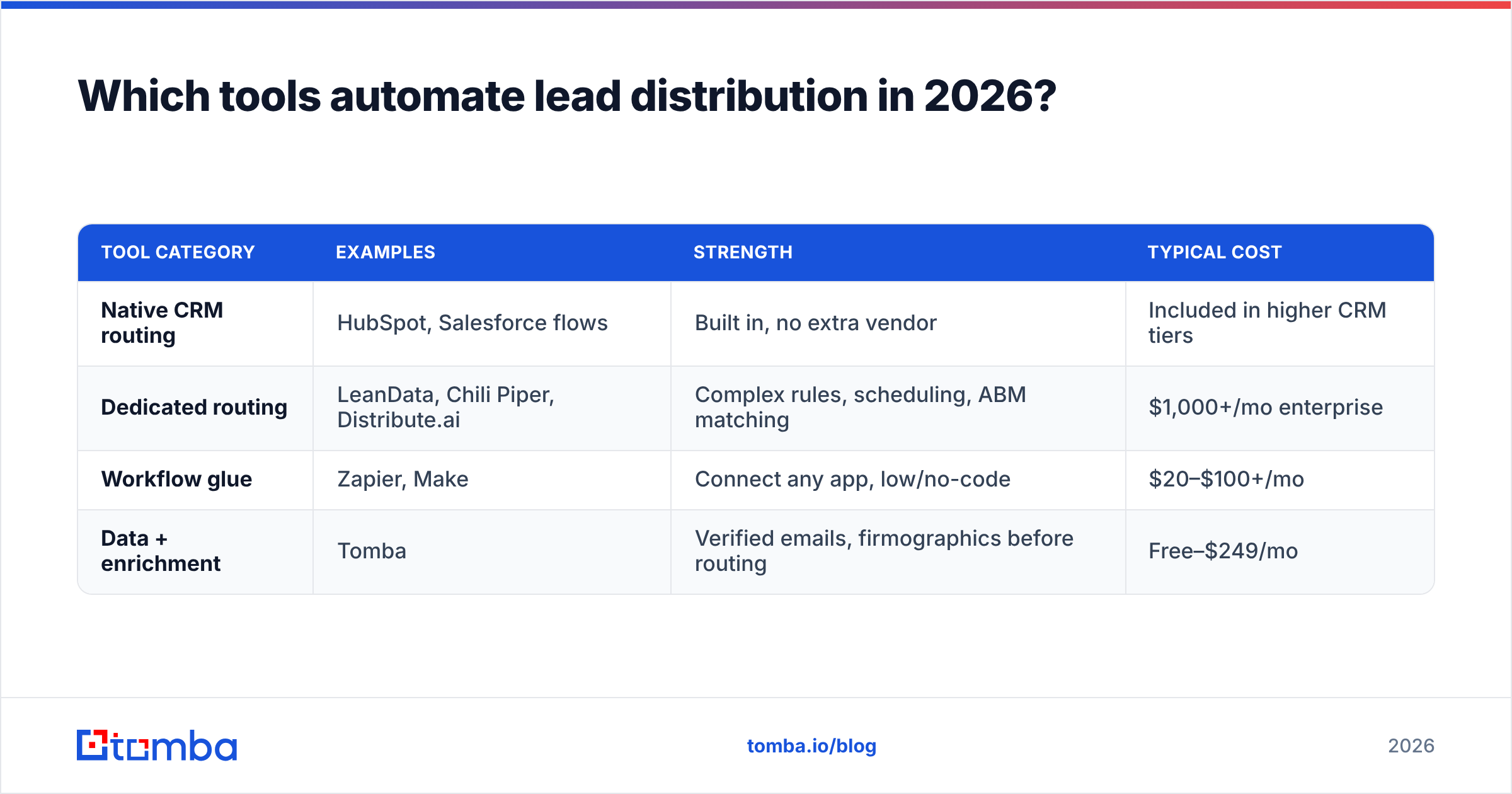This screenshot has width=1512, height=794.
Task: Select the heading 'Which tools automate lead distribution in 2026?'
Action: [567, 96]
